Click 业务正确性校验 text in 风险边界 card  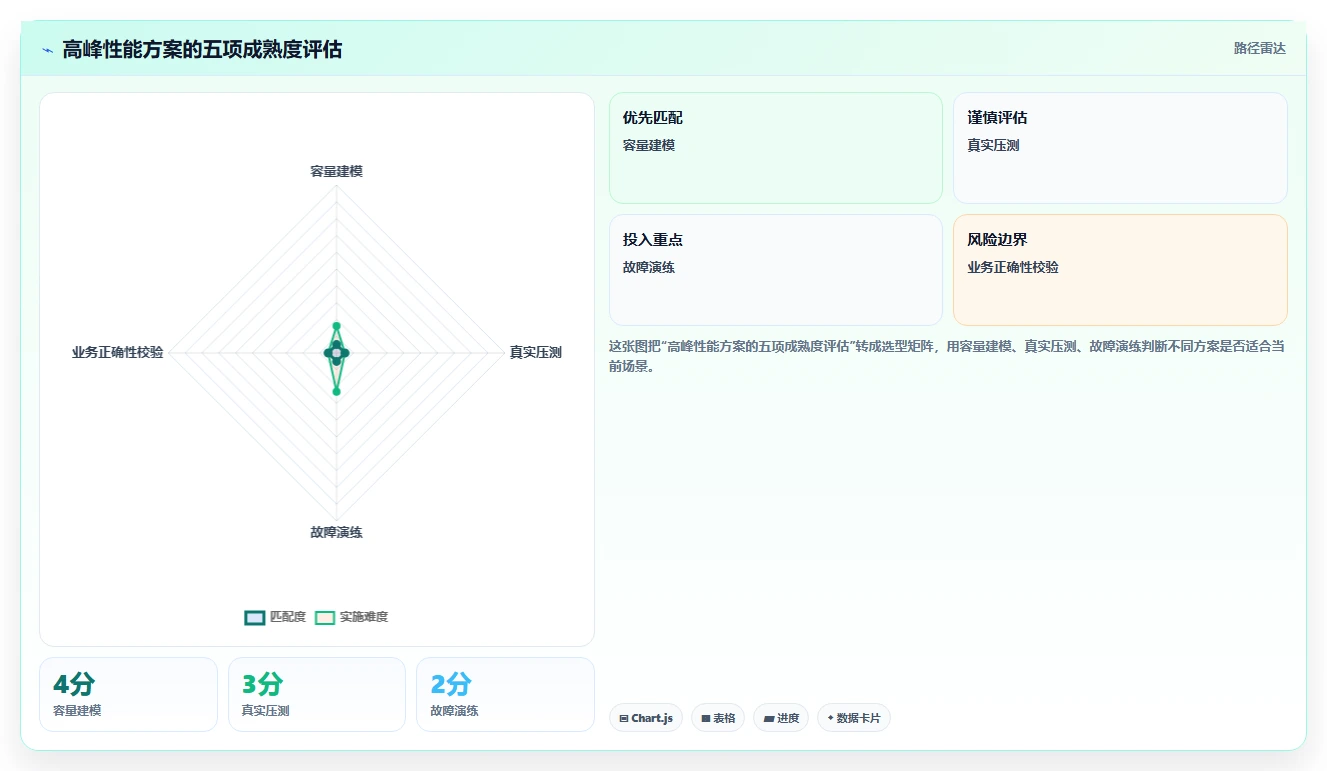(x=1013, y=267)
